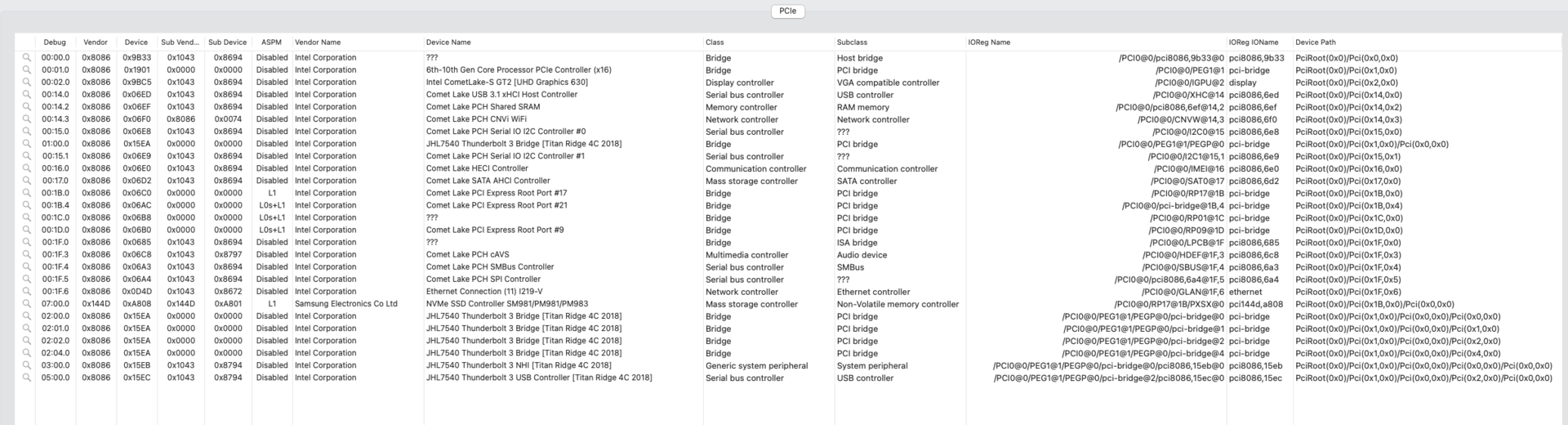Select the PCIe tab
Image resolution: width=1568 pixels, height=425 pixels.
(x=787, y=11)
